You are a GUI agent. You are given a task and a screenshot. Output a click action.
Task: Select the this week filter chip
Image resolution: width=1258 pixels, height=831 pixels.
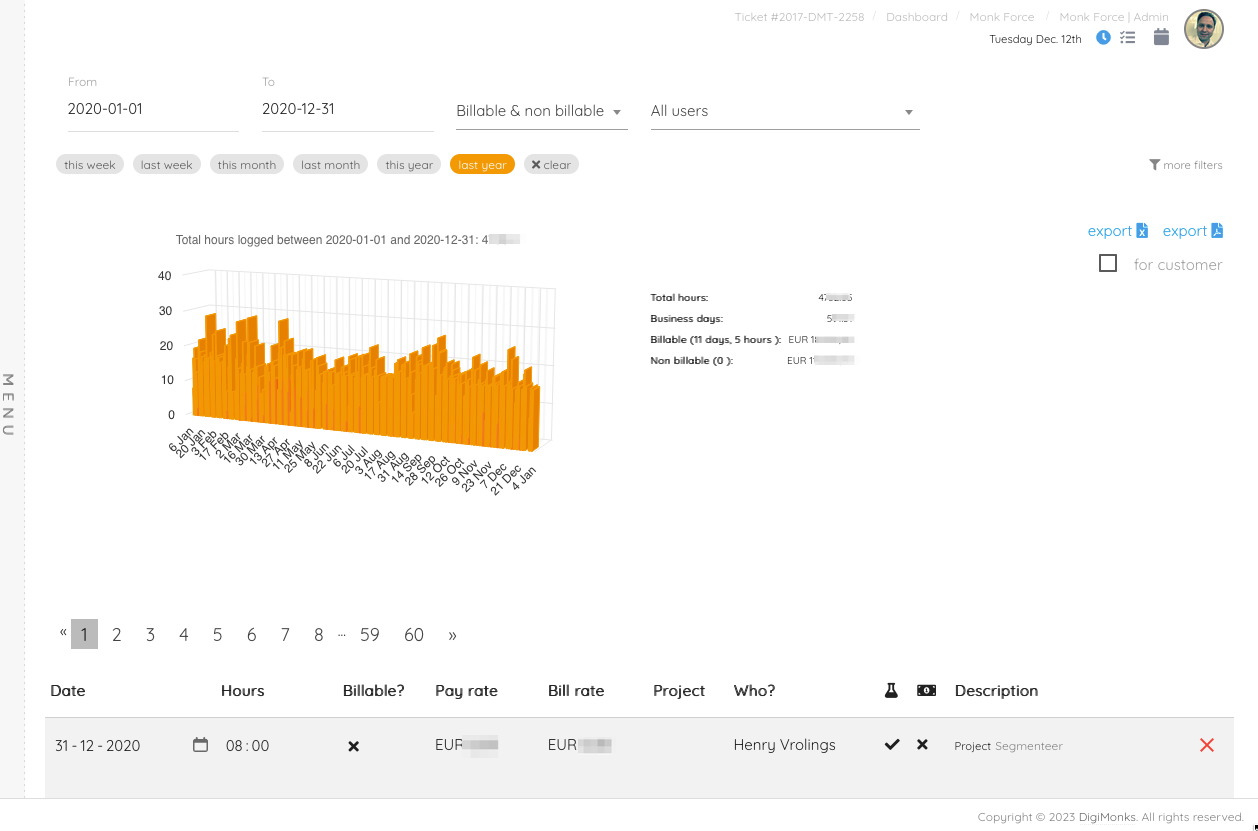coord(90,165)
